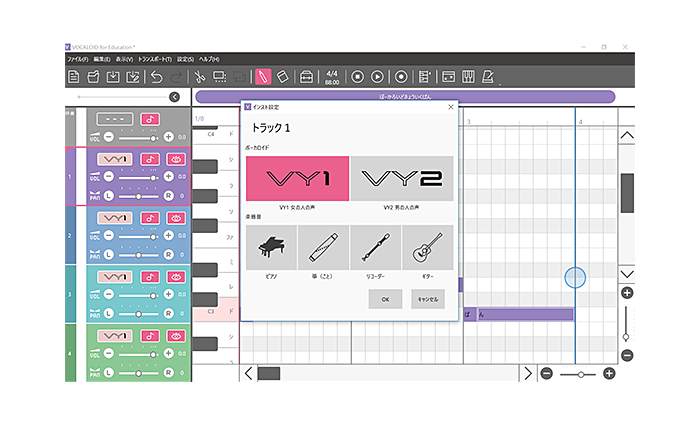This screenshot has height=424, width=700.
Task: Toggle track 3 eye visibility button
Action: [x=176, y=277]
